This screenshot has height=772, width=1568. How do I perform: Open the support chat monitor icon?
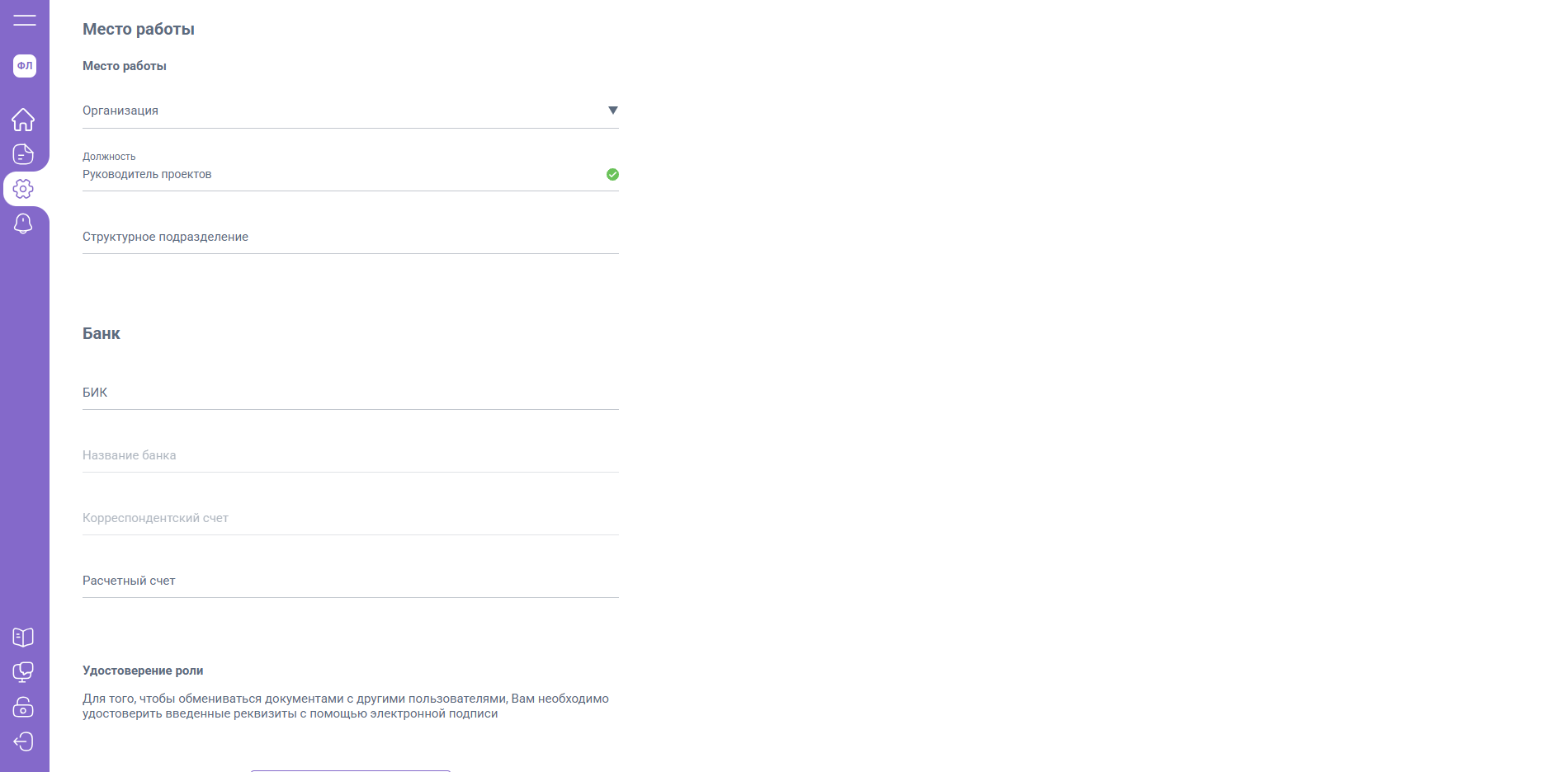[23, 672]
